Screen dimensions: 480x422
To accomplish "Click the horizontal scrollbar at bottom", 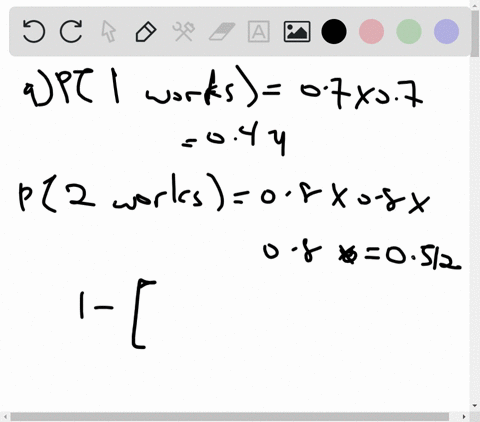I will tap(229, 416).
